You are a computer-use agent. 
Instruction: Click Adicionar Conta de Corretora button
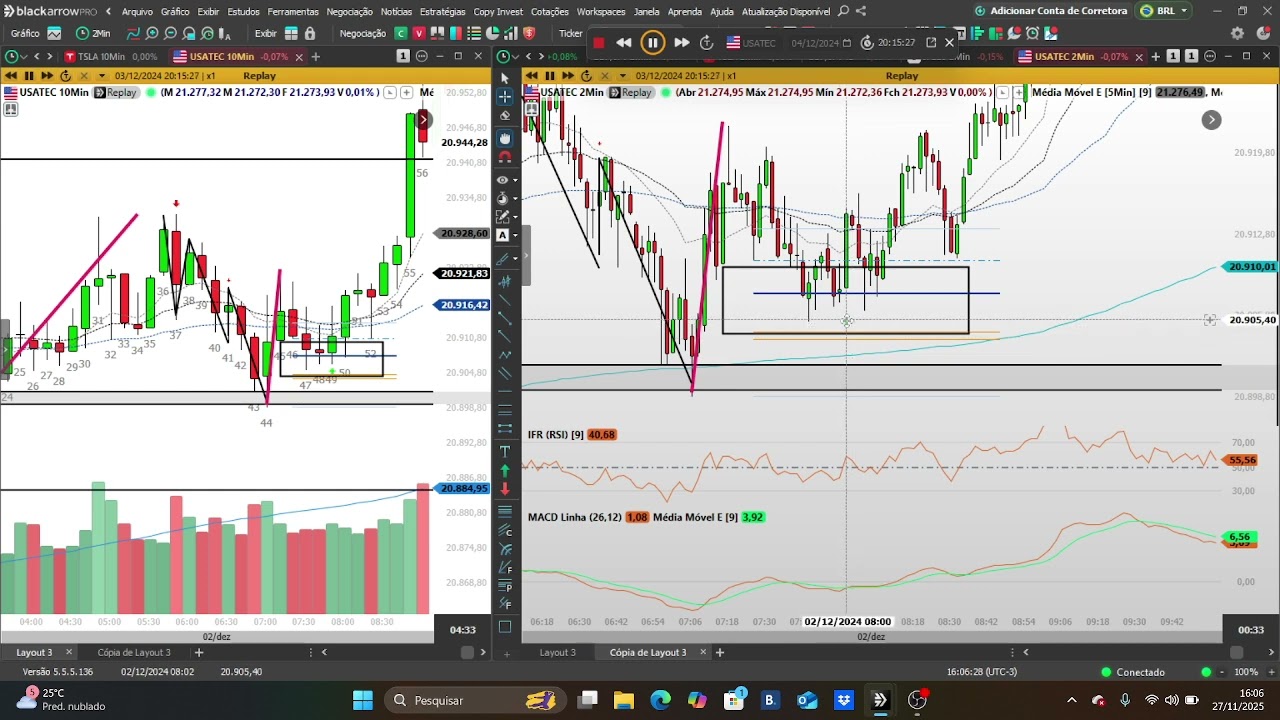click(x=1051, y=11)
